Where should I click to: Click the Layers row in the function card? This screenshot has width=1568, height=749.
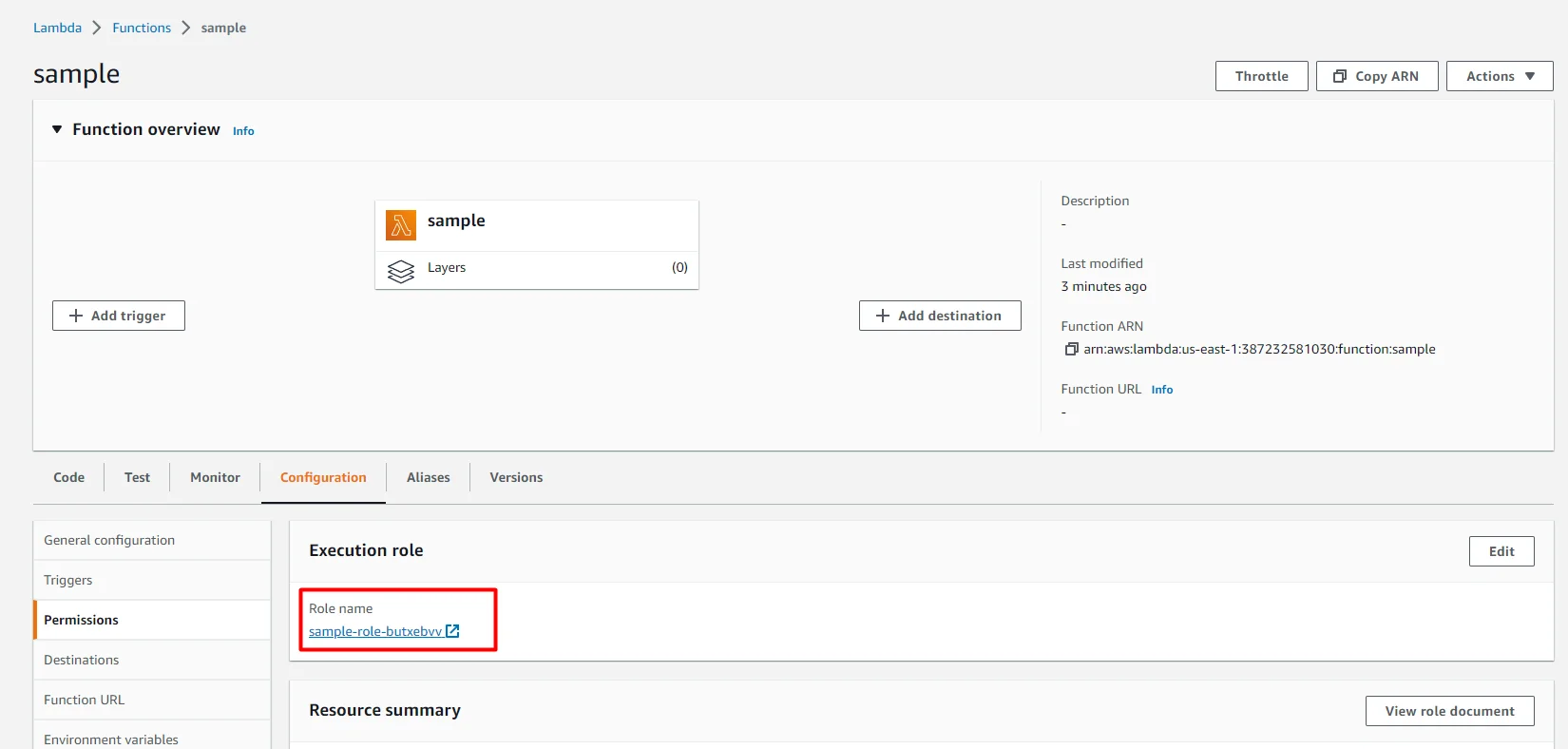(x=537, y=270)
